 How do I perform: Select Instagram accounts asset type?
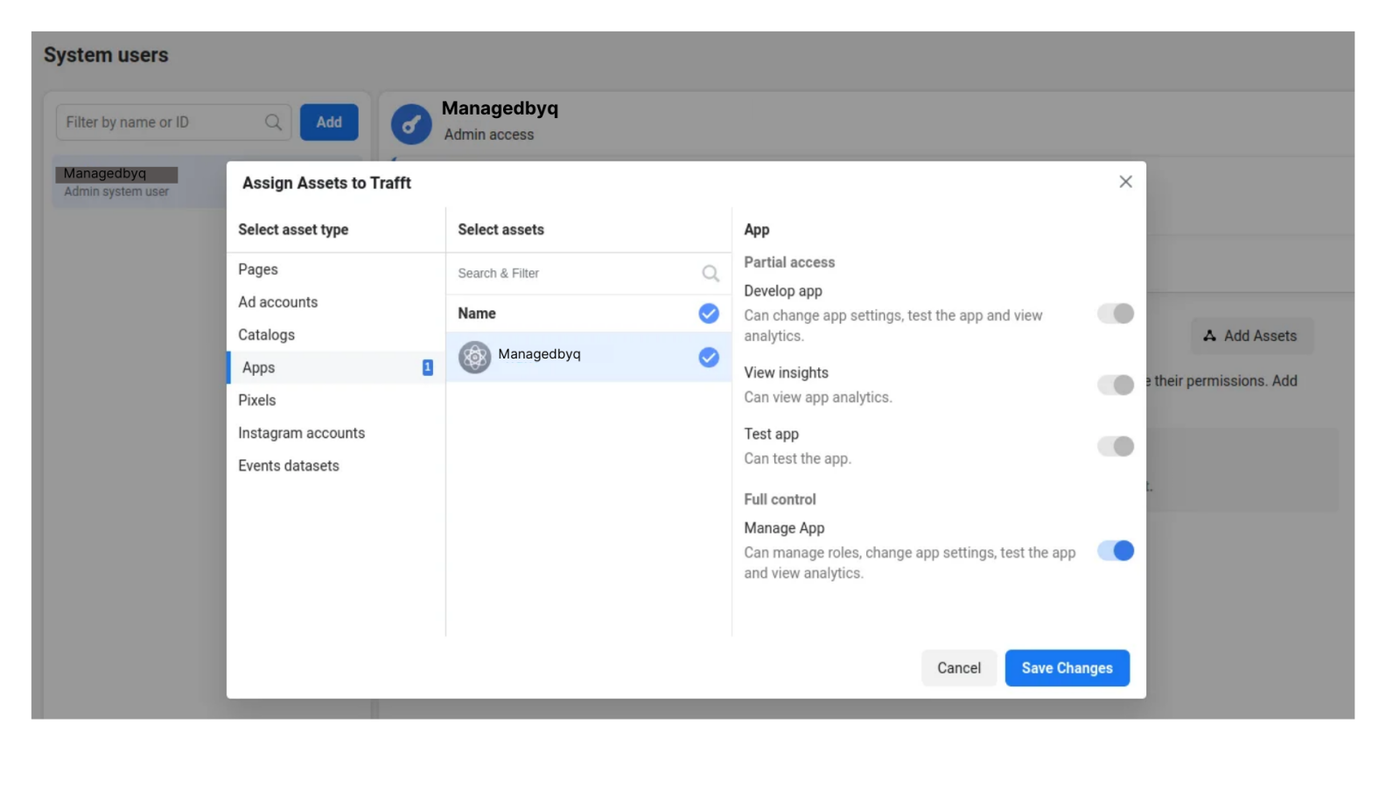(x=301, y=433)
